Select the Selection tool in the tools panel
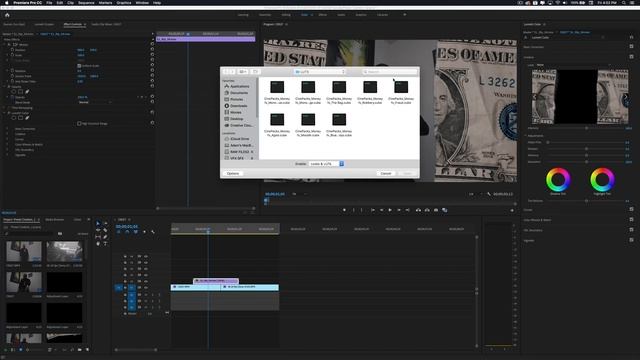The width and height of the screenshot is (640, 360). coord(98,223)
